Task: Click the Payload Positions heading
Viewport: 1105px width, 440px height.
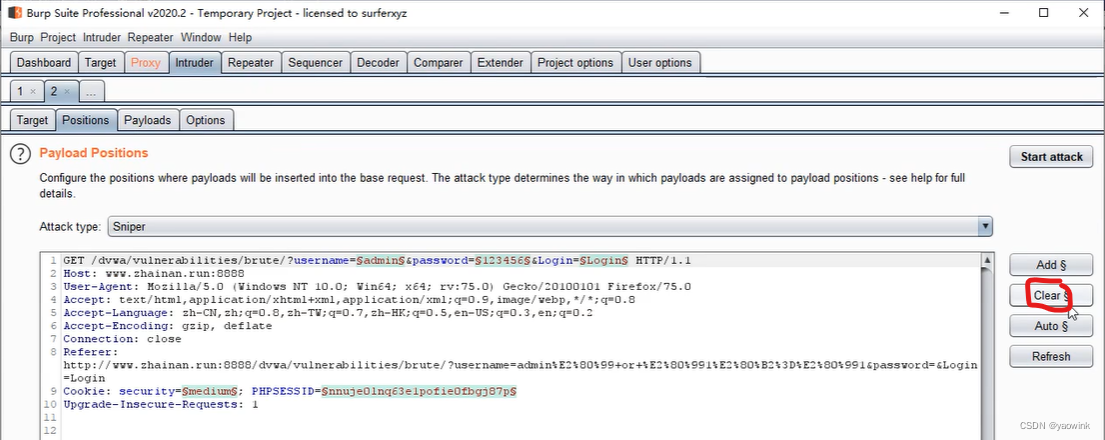Action: click(94, 153)
